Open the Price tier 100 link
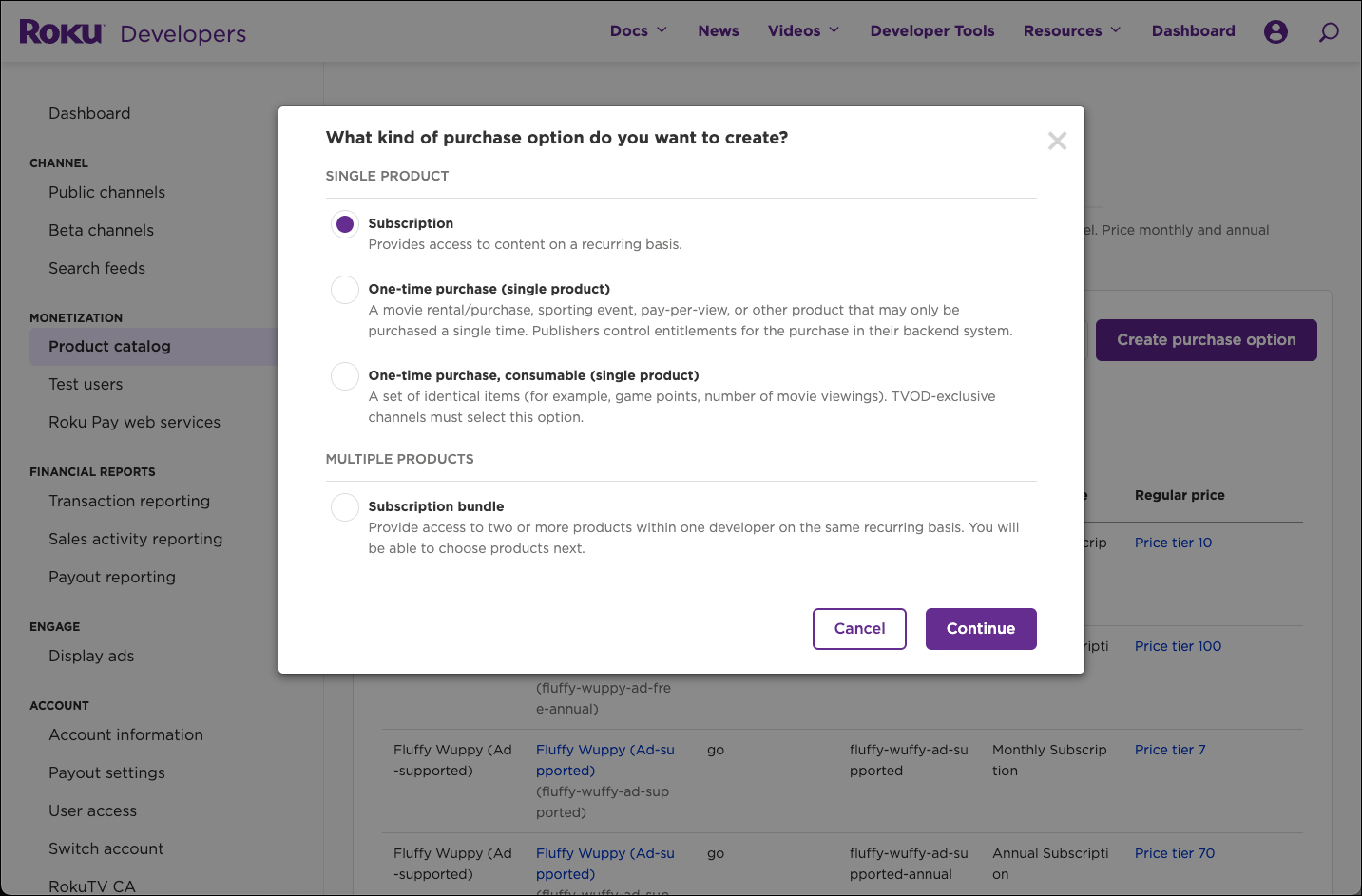 tap(1178, 646)
